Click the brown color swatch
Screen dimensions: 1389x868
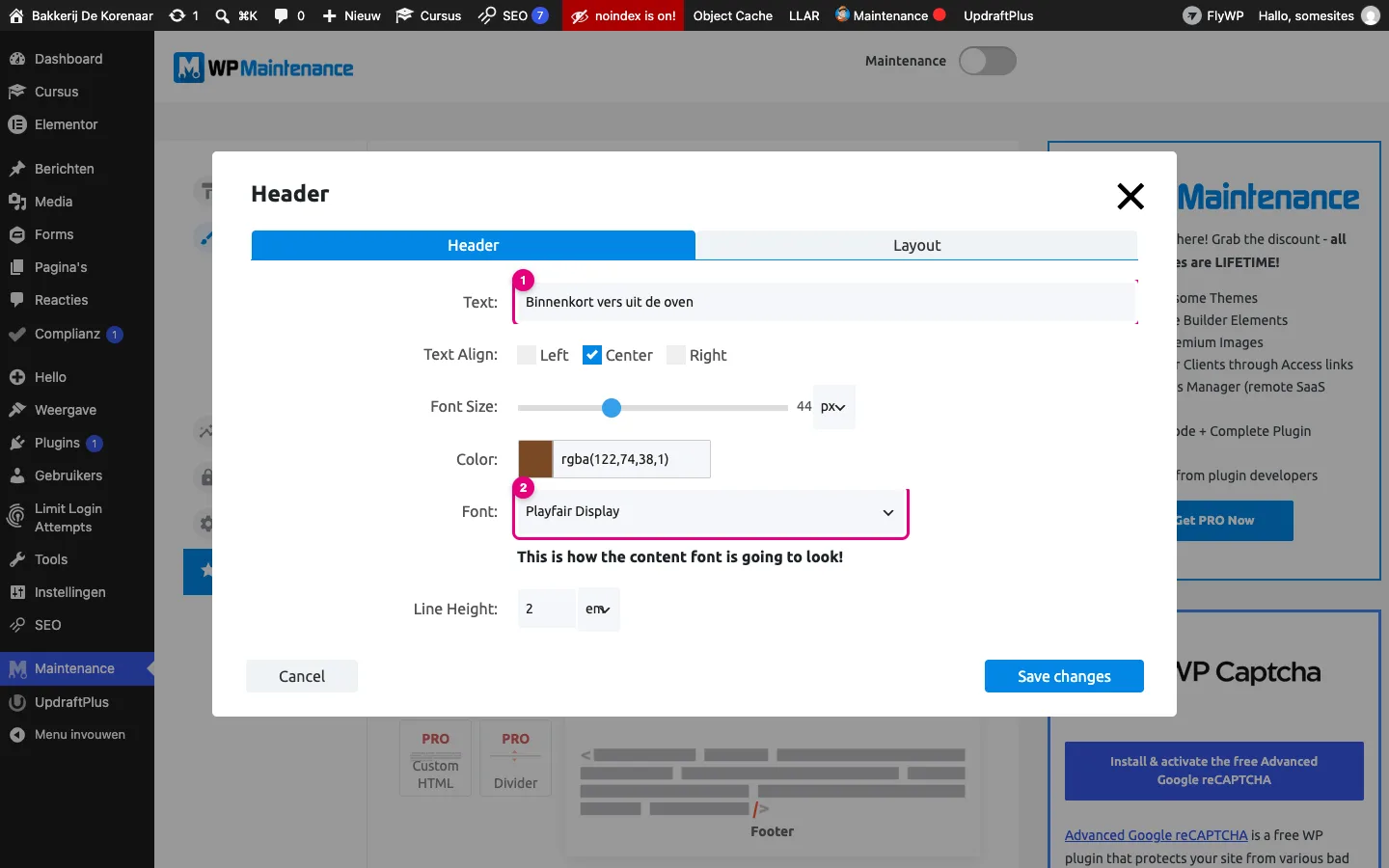536,459
